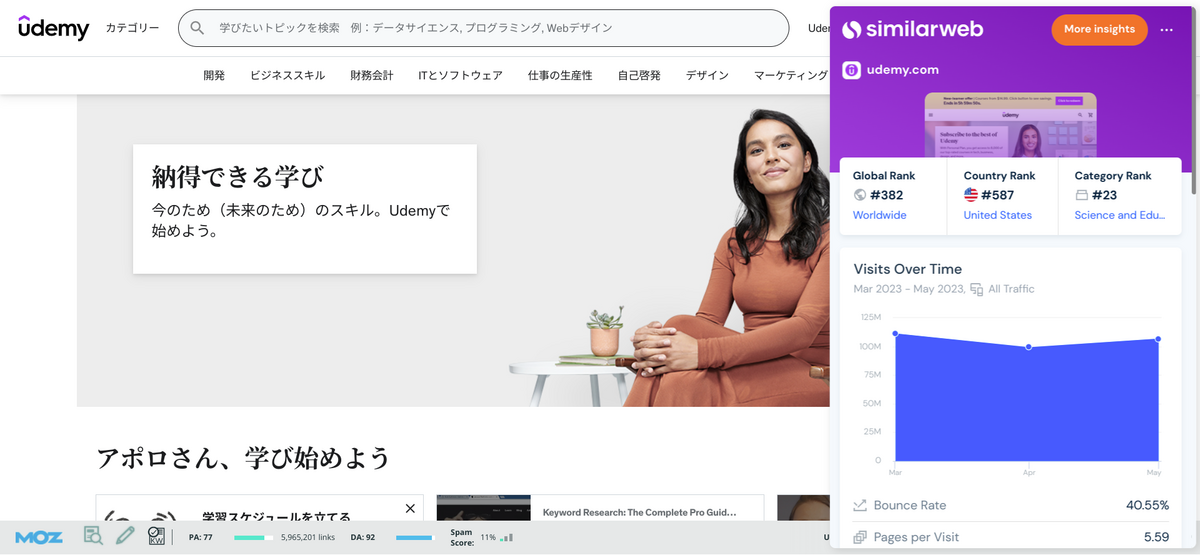Click the Pages per Visit icon

click(x=860, y=537)
